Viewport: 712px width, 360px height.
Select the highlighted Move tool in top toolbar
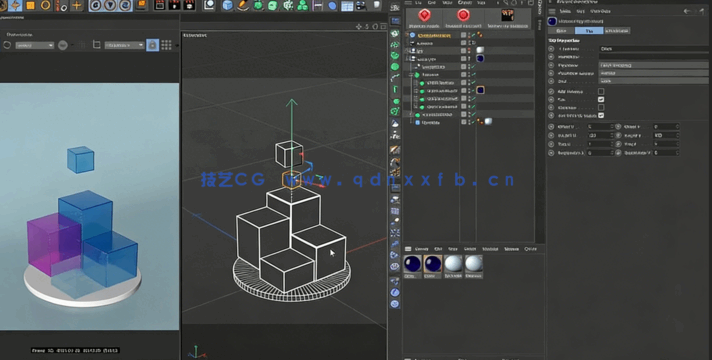(15, 5)
